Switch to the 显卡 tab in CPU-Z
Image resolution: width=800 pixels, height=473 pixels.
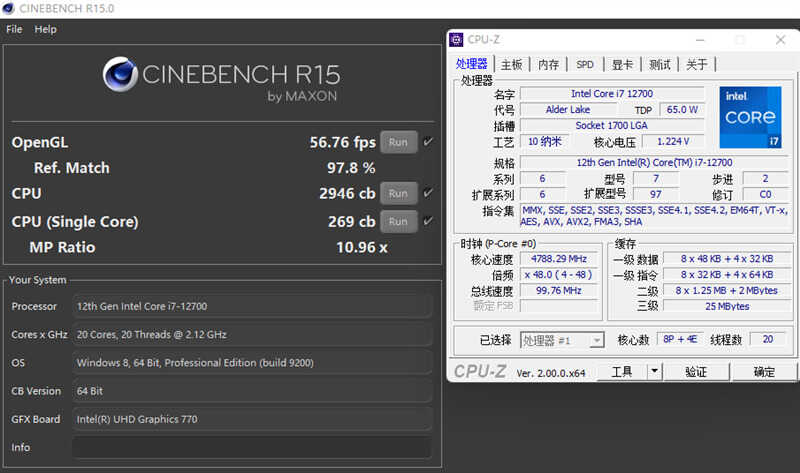622,64
